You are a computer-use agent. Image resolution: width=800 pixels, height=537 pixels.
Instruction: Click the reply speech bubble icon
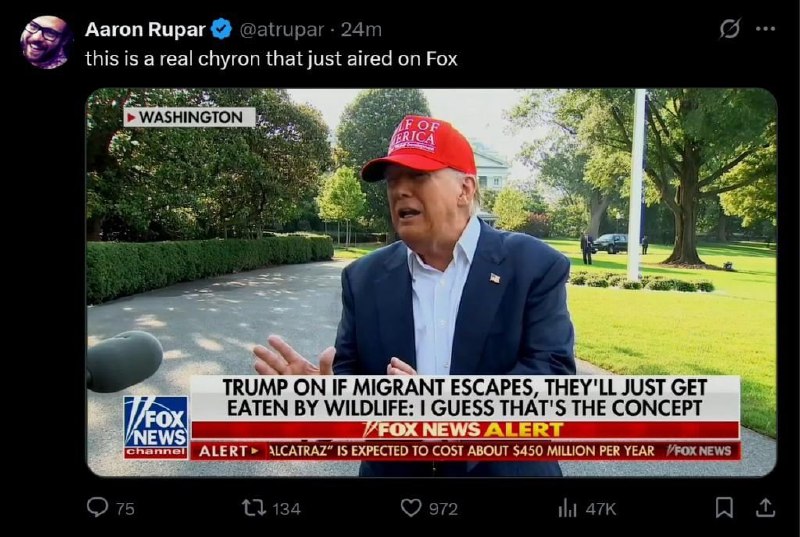coord(97,507)
